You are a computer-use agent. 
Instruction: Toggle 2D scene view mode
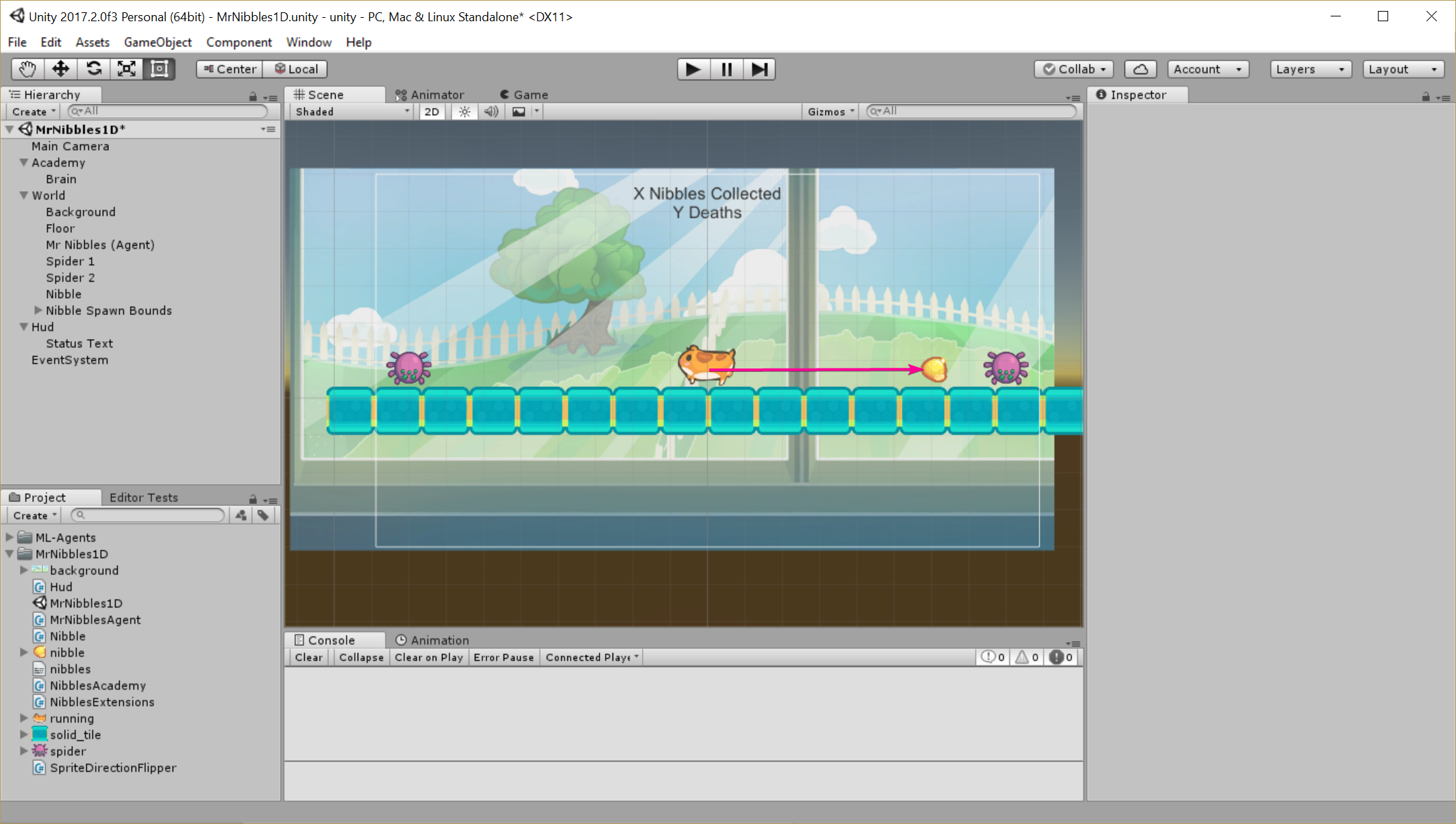click(x=432, y=112)
